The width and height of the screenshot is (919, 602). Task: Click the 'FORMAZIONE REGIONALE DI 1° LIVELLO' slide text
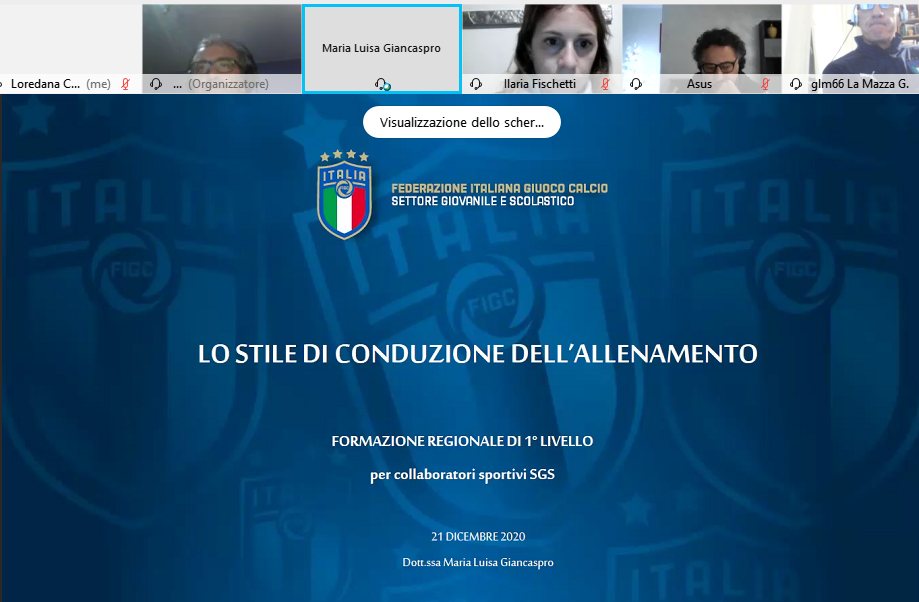[462, 441]
